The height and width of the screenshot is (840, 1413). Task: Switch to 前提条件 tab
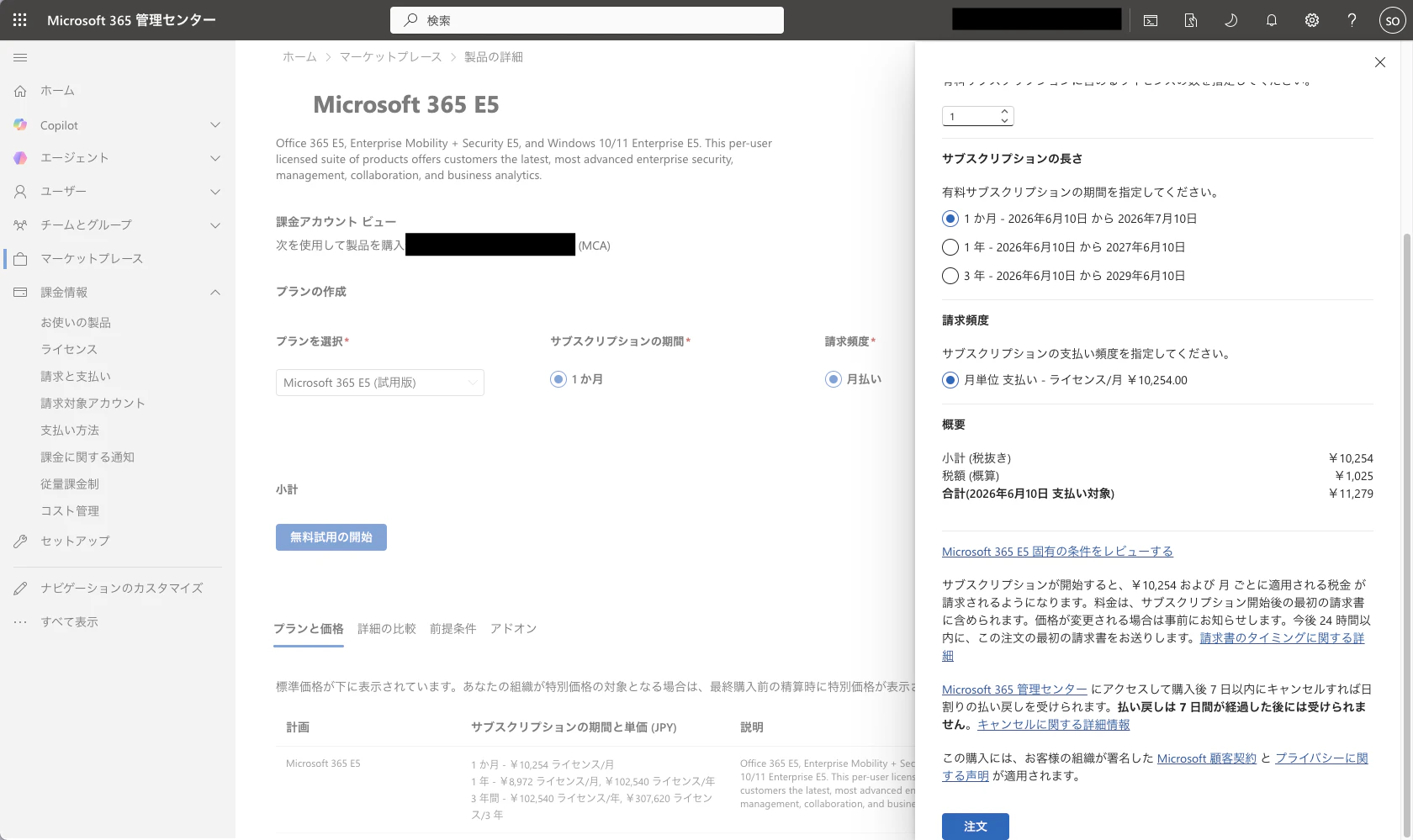tap(453, 629)
